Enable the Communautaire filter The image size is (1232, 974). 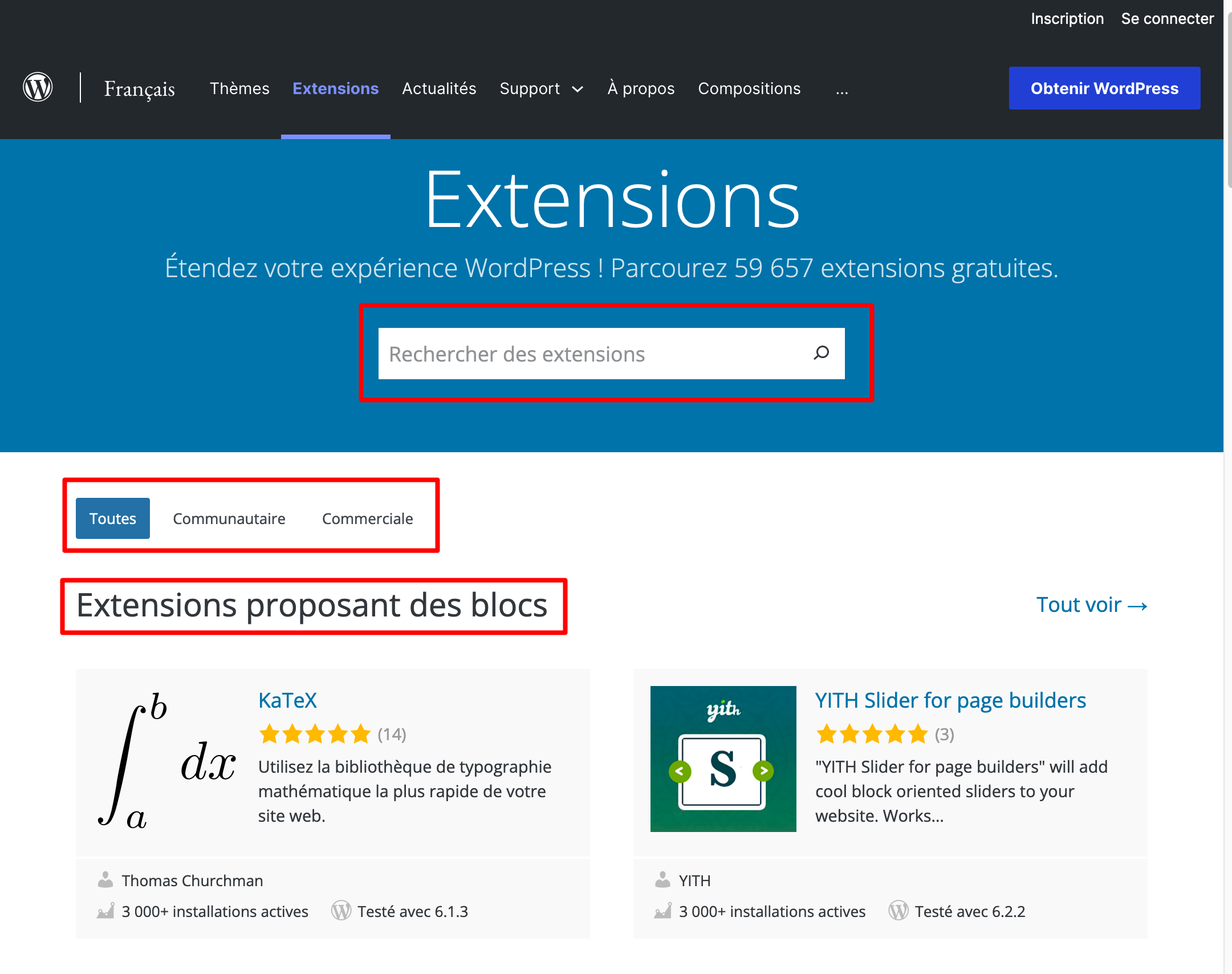click(x=229, y=518)
